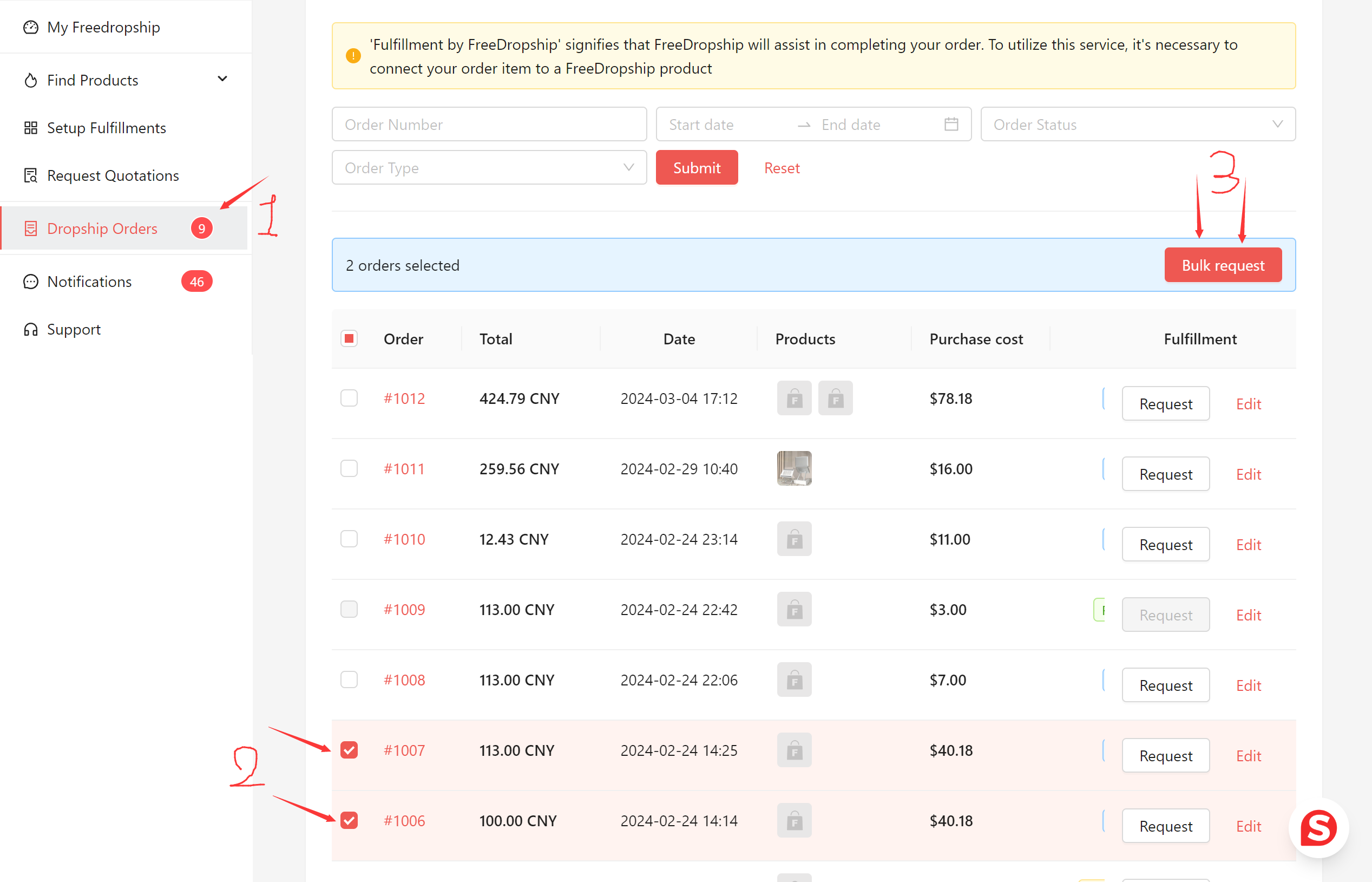Open My Freedropship menu item
Image resolution: width=1372 pixels, height=882 pixels.
click(x=126, y=27)
